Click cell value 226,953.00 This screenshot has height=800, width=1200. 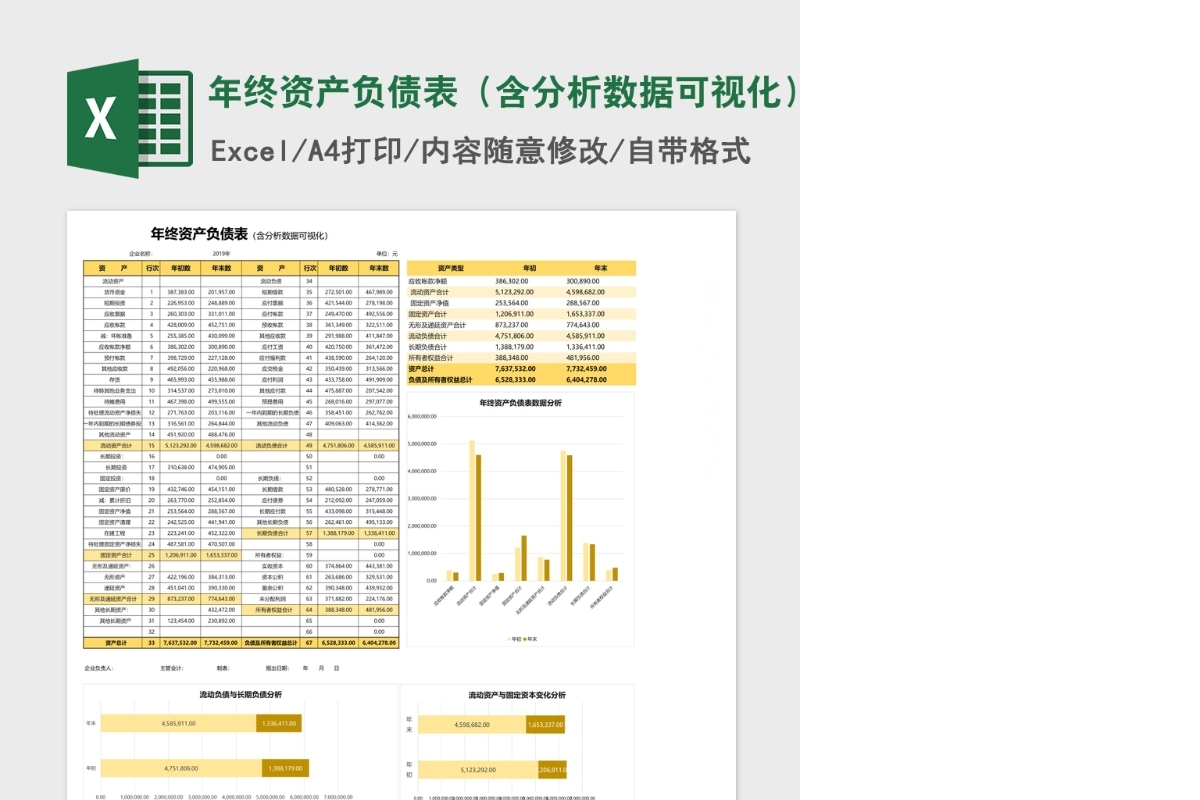[x=181, y=303]
